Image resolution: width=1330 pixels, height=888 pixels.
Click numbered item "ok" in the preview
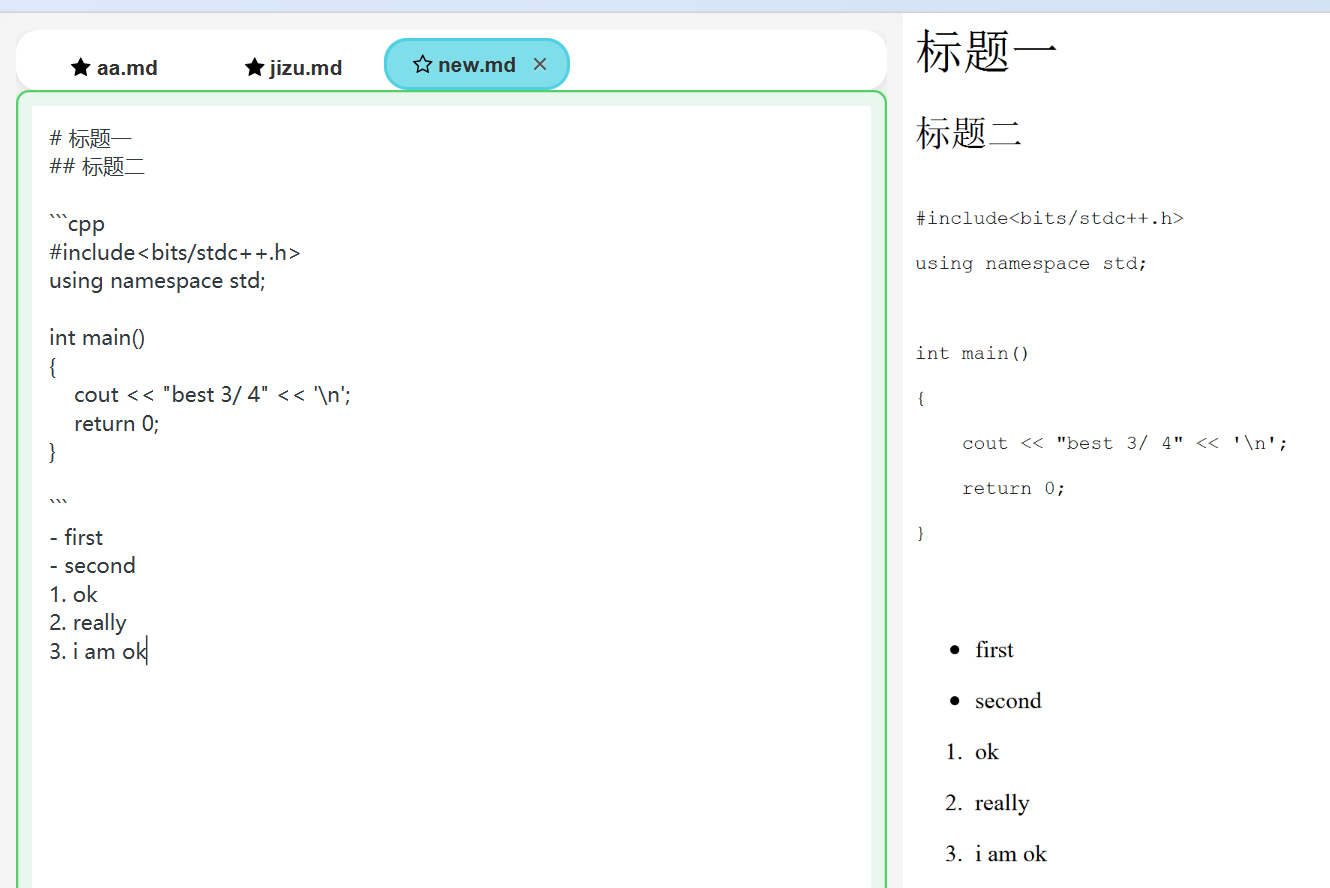click(987, 752)
